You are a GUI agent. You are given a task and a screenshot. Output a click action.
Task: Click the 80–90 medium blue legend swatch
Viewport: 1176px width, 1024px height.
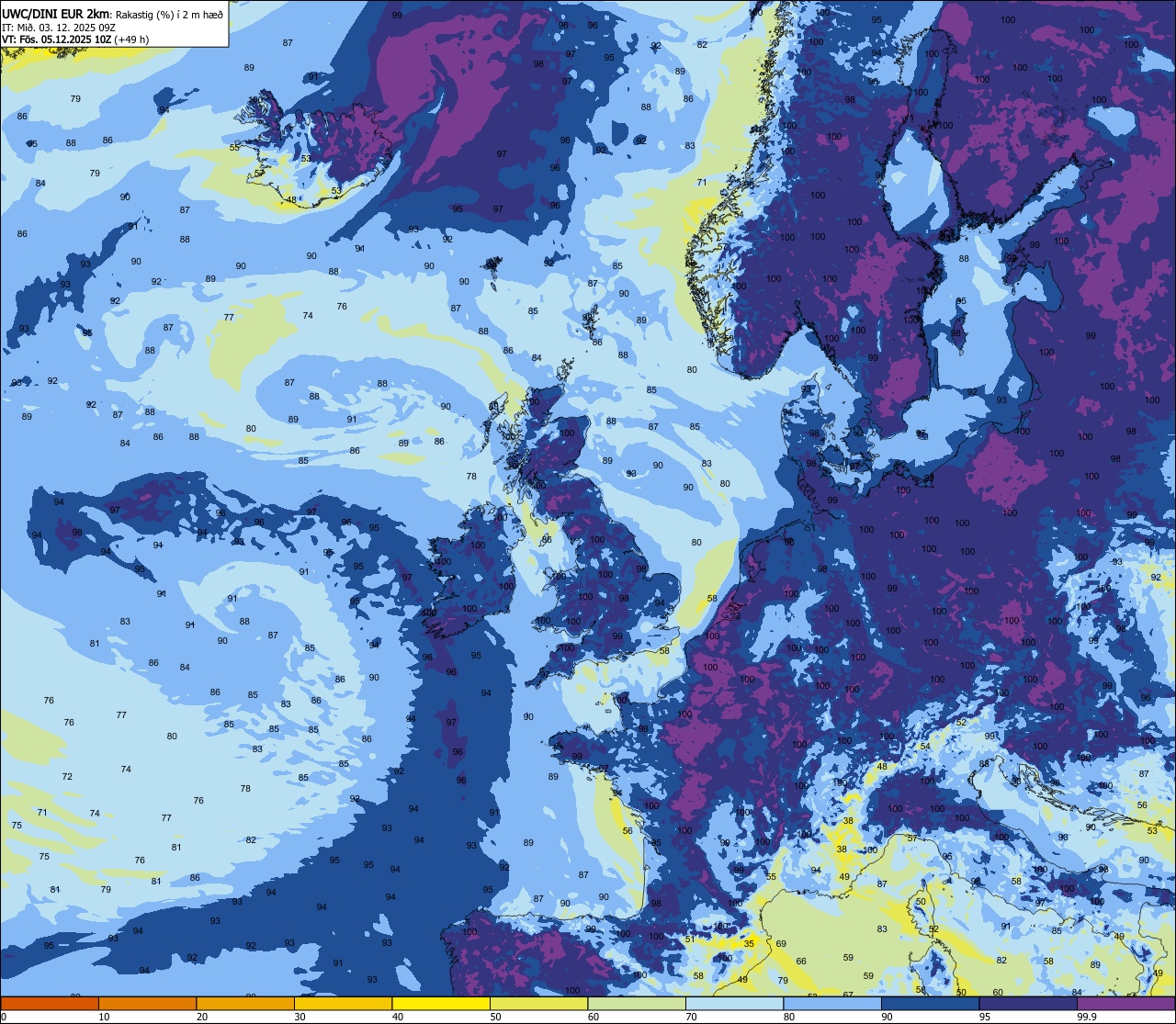(x=832, y=1003)
